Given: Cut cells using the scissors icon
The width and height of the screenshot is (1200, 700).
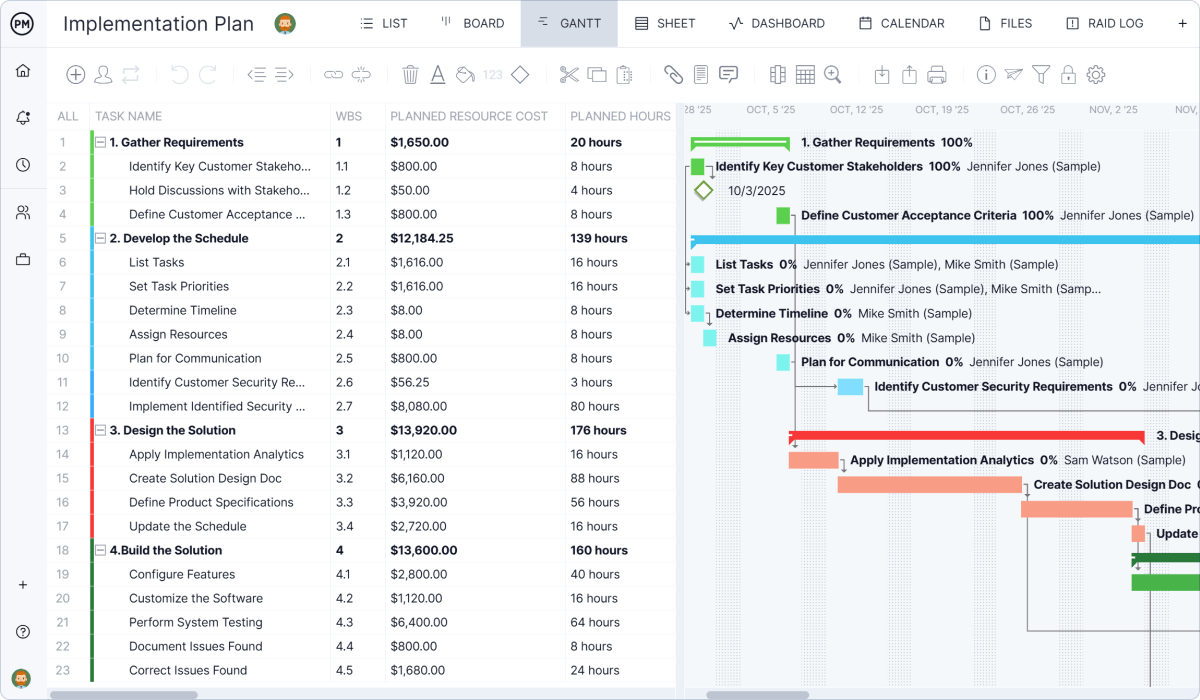Looking at the screenshot, I should point(568,74).
